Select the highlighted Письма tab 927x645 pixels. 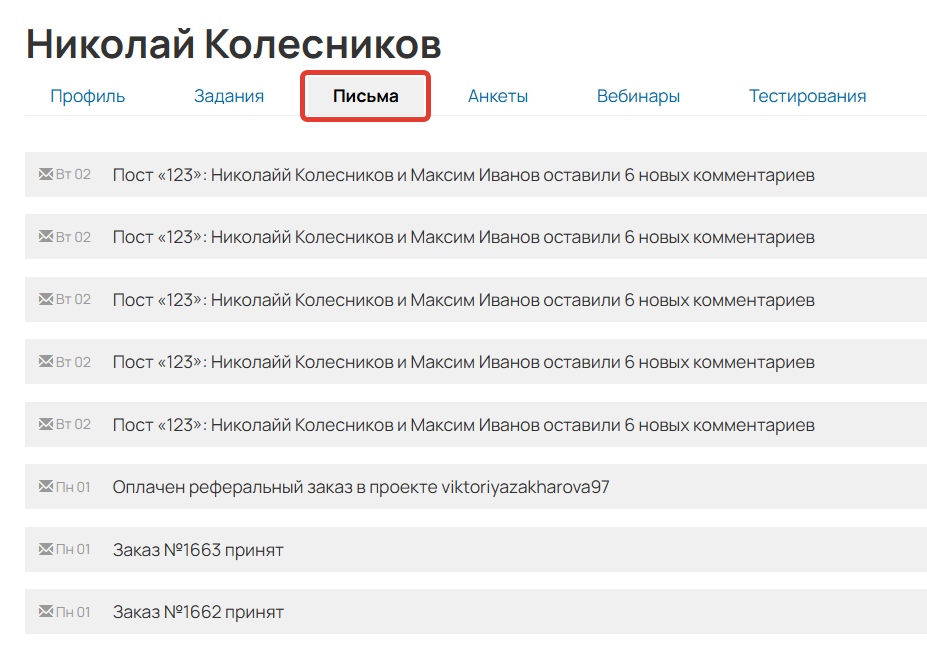(364, 96)
